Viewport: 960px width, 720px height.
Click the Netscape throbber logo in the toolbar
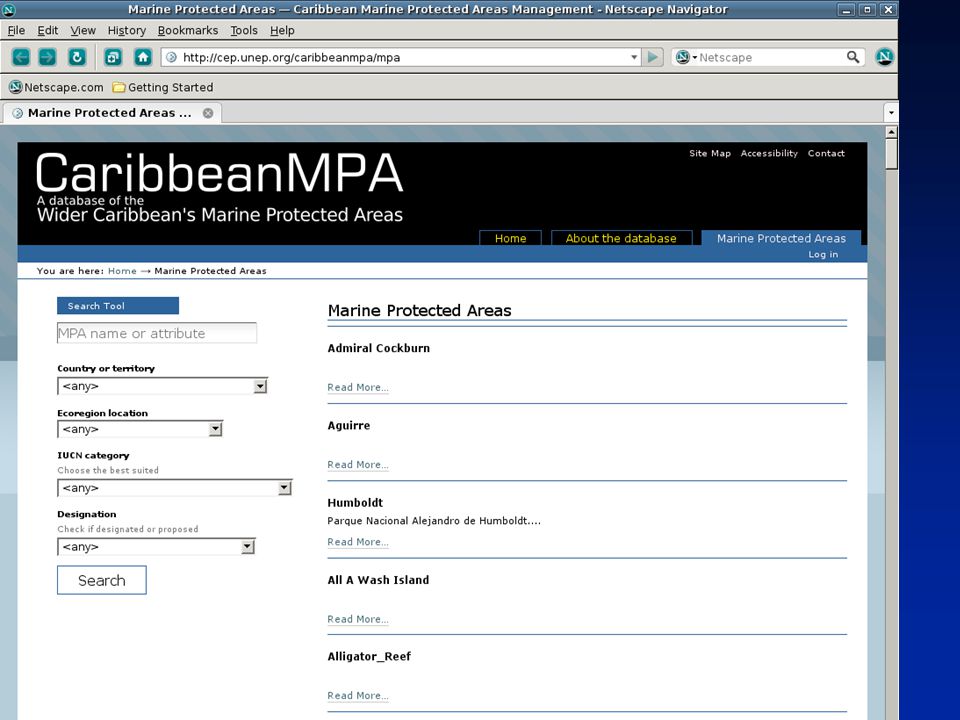pyautogui.click(x=884, y=57)
